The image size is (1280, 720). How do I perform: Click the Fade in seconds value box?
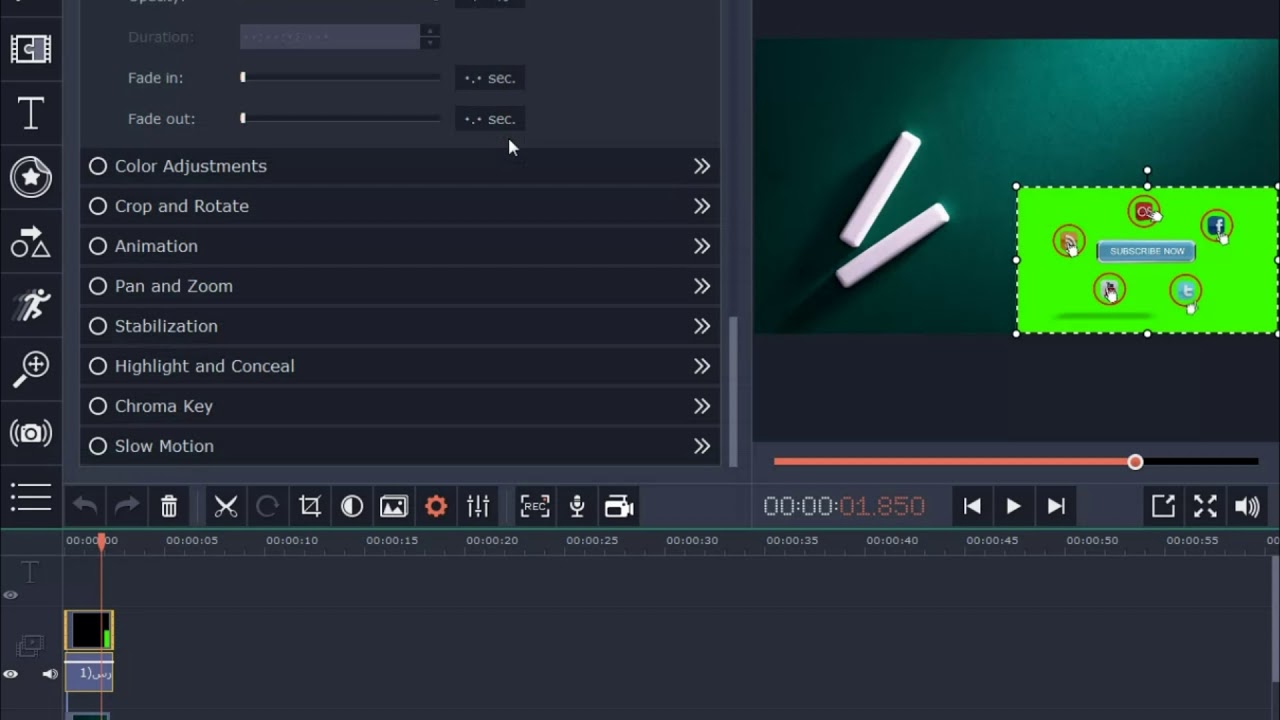[x=490, y=78]
